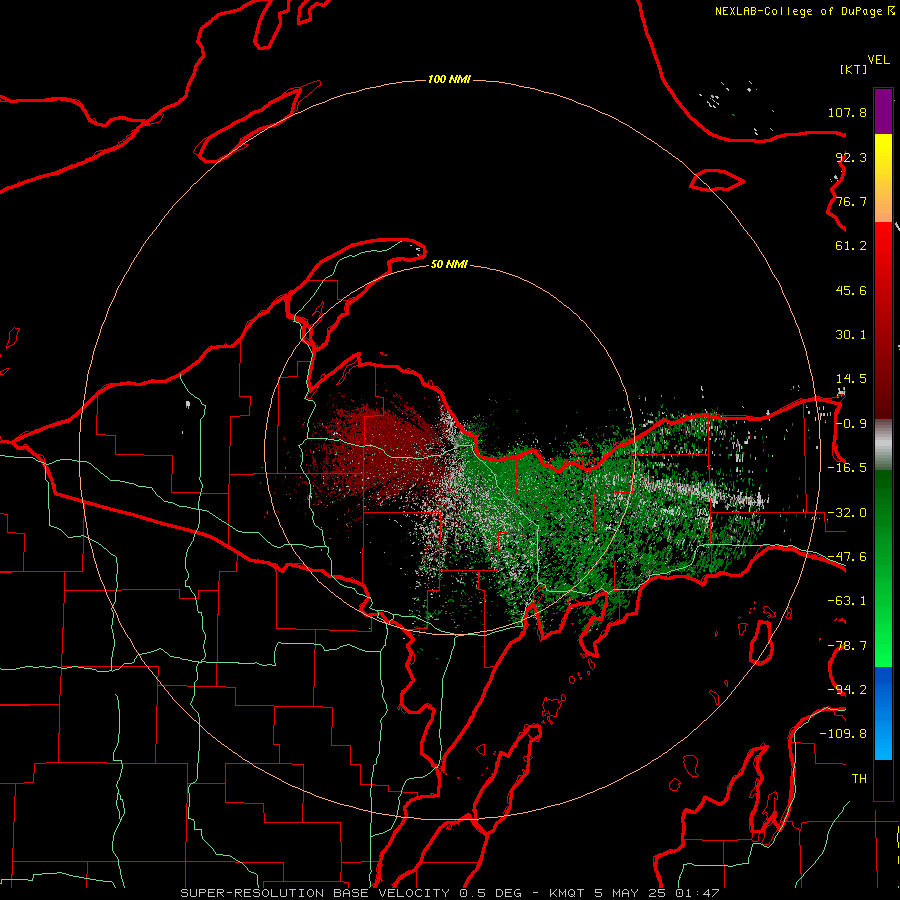Click the [KT] units label
This screenshot has width=900, height=900.
[853, 69]
